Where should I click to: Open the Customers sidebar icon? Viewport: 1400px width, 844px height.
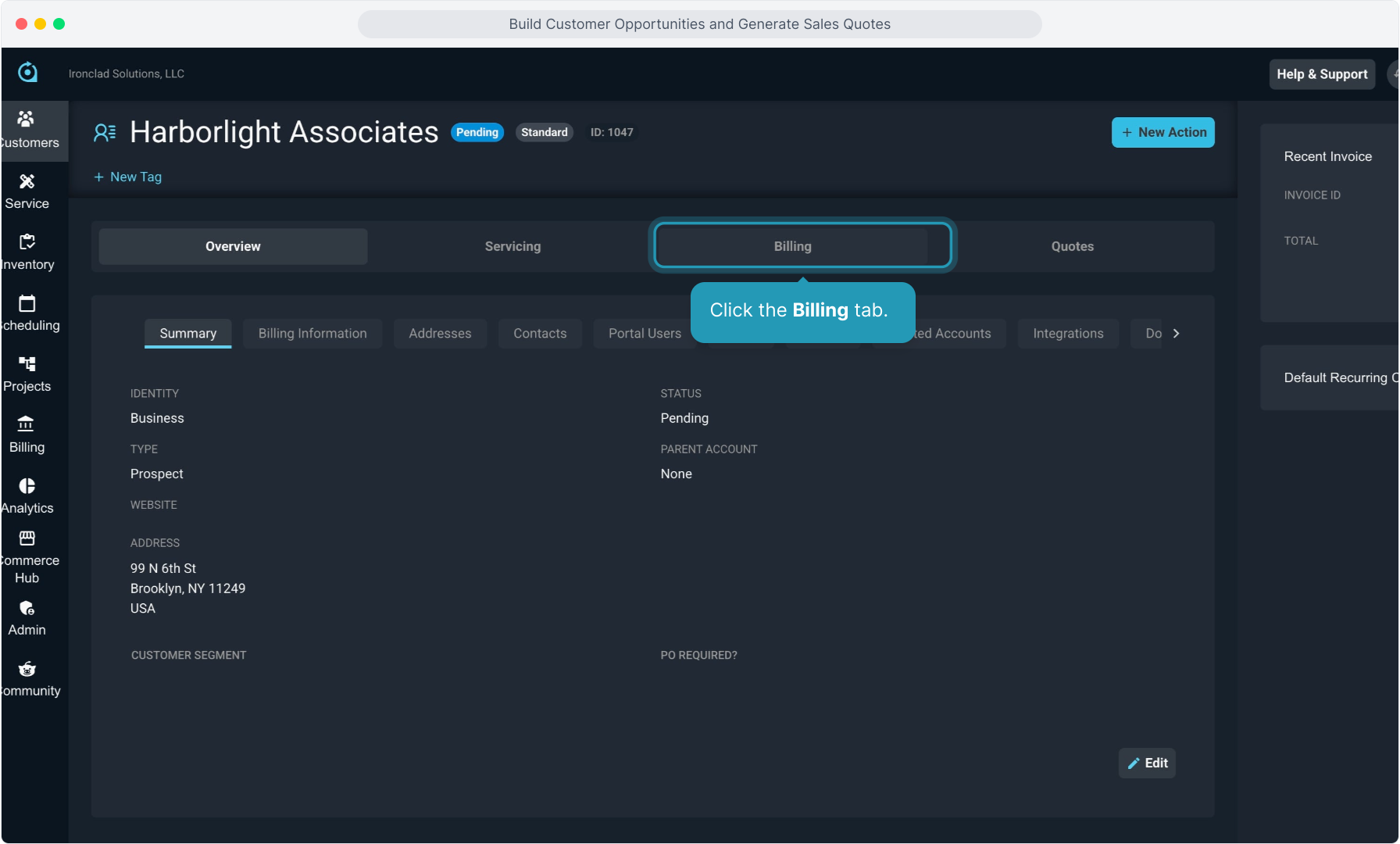(x=27, y=120)
